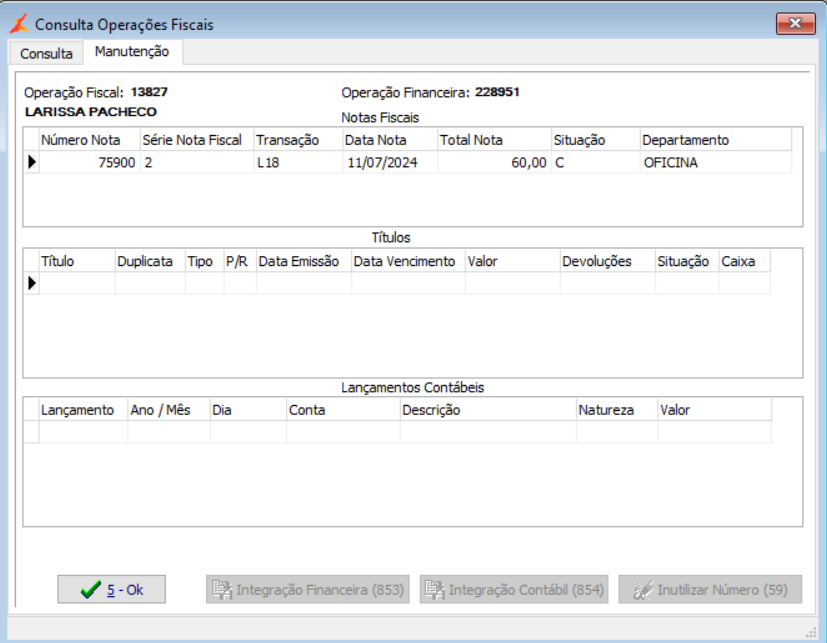The image size is (827, 643).
Task: Click the Data Emissão column header
Action: click(304, 261)
